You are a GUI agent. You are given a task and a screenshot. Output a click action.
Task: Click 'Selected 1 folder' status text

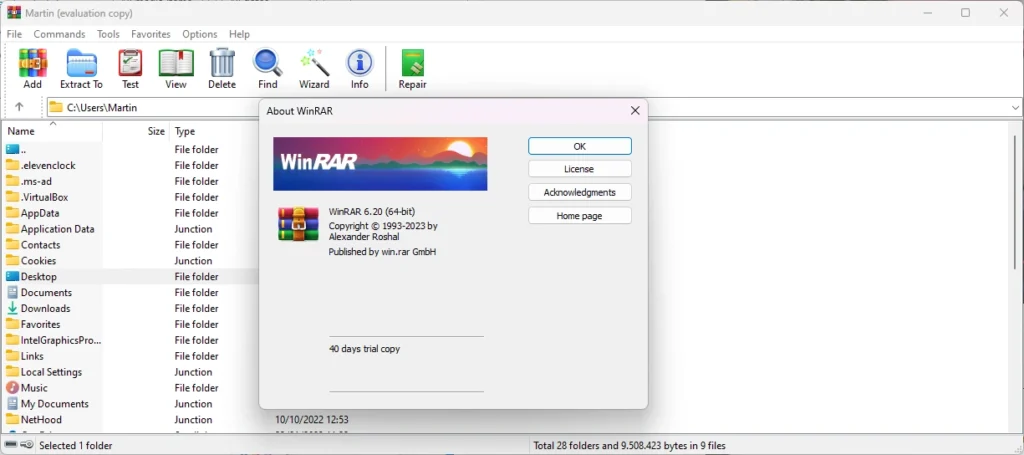coord(76,445)
